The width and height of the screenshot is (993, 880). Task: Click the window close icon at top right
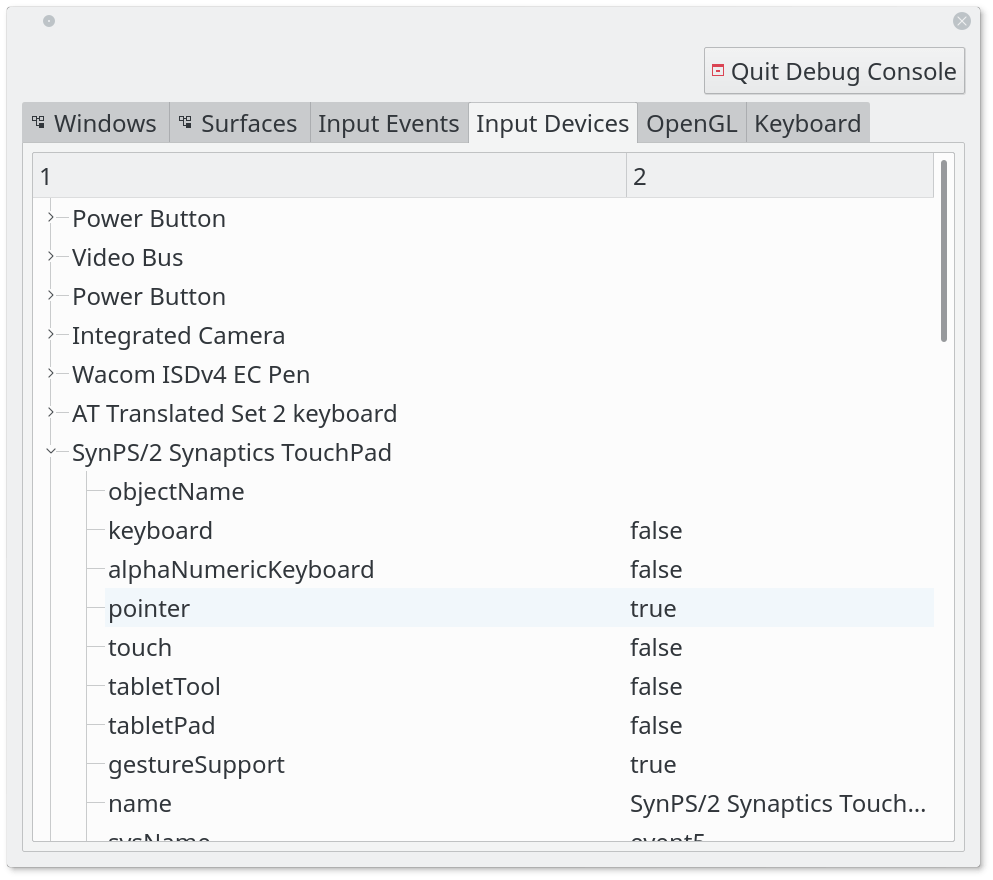tap(962, 20)
